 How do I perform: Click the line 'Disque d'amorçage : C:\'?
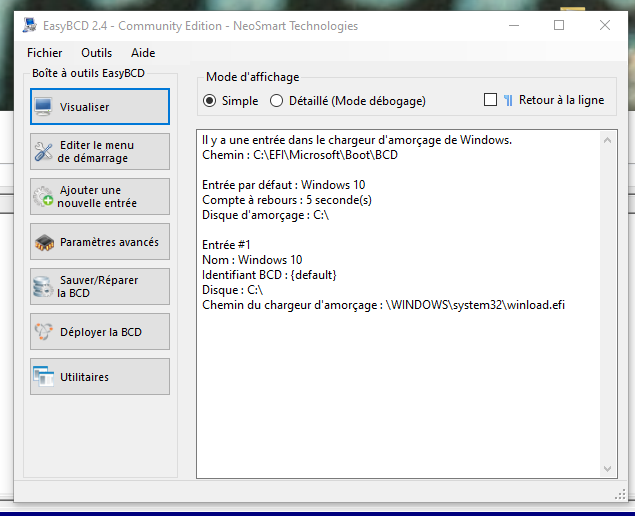click(x=265, y=215)
